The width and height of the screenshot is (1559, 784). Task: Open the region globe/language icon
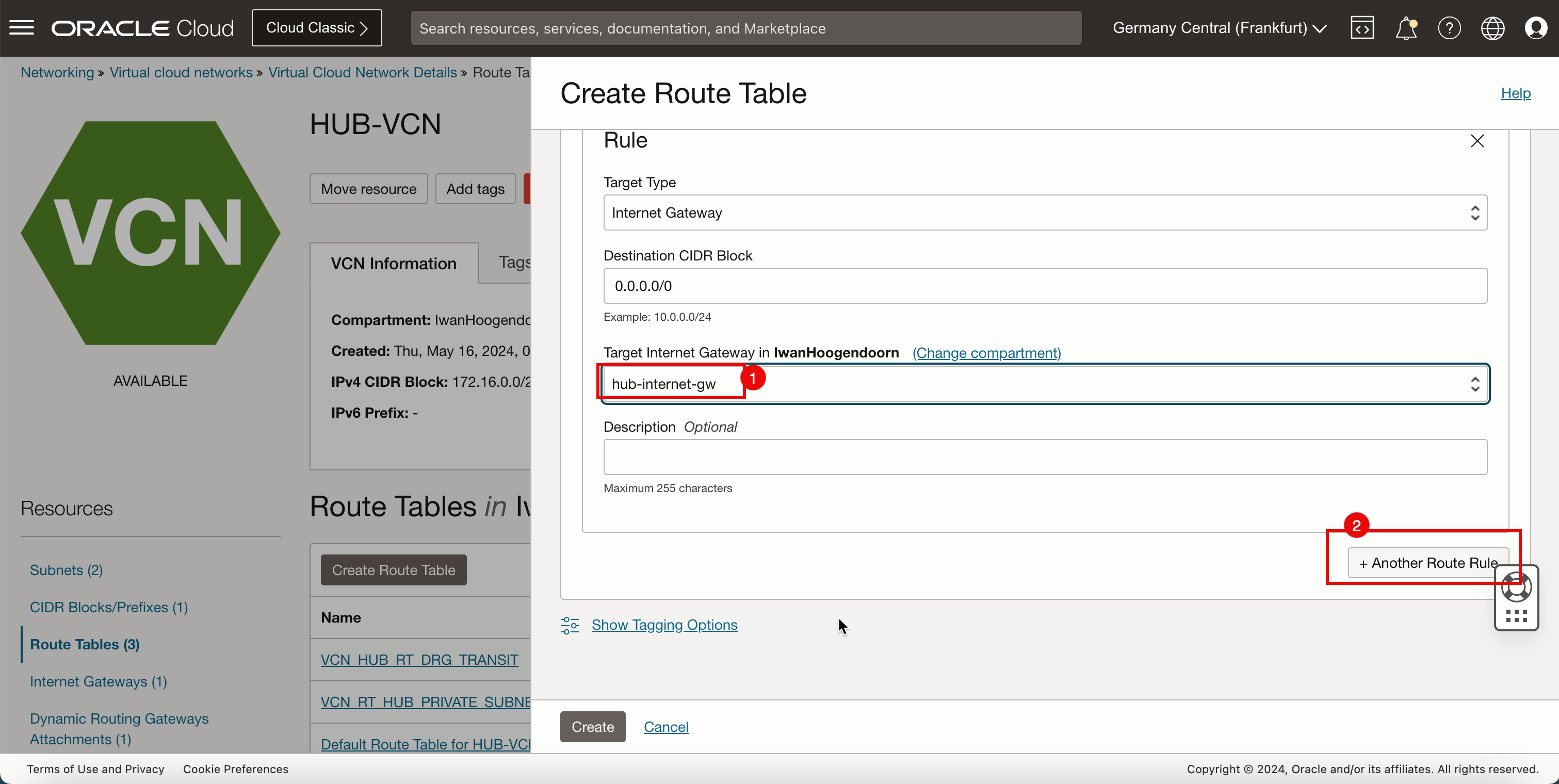coord(1493,28)
